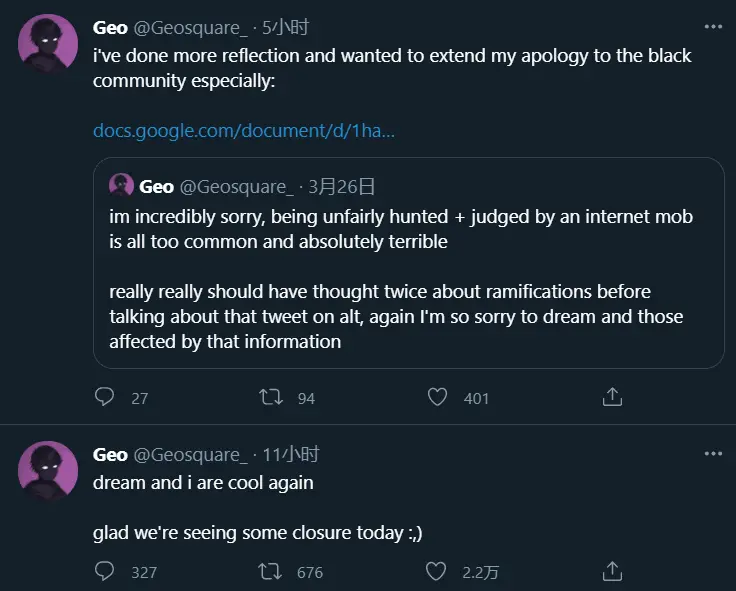Click the Geo display name on first tweet
The width and height of the screenshot is (736, 591).
tap(110, 27)
